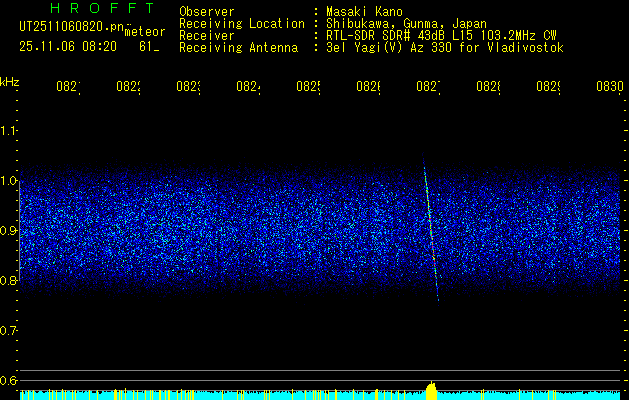Click the 'Receiving Antenna' label
629x400 pixels.
tap(238, 48)
